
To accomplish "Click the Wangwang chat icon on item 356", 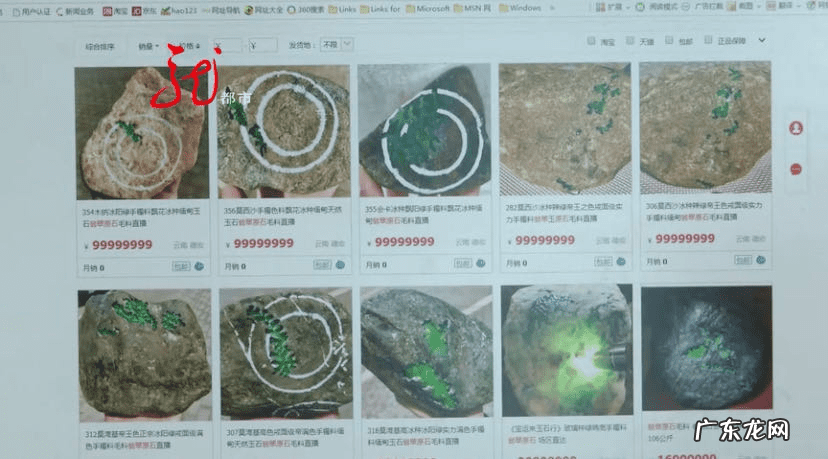I will coord(340,265).
